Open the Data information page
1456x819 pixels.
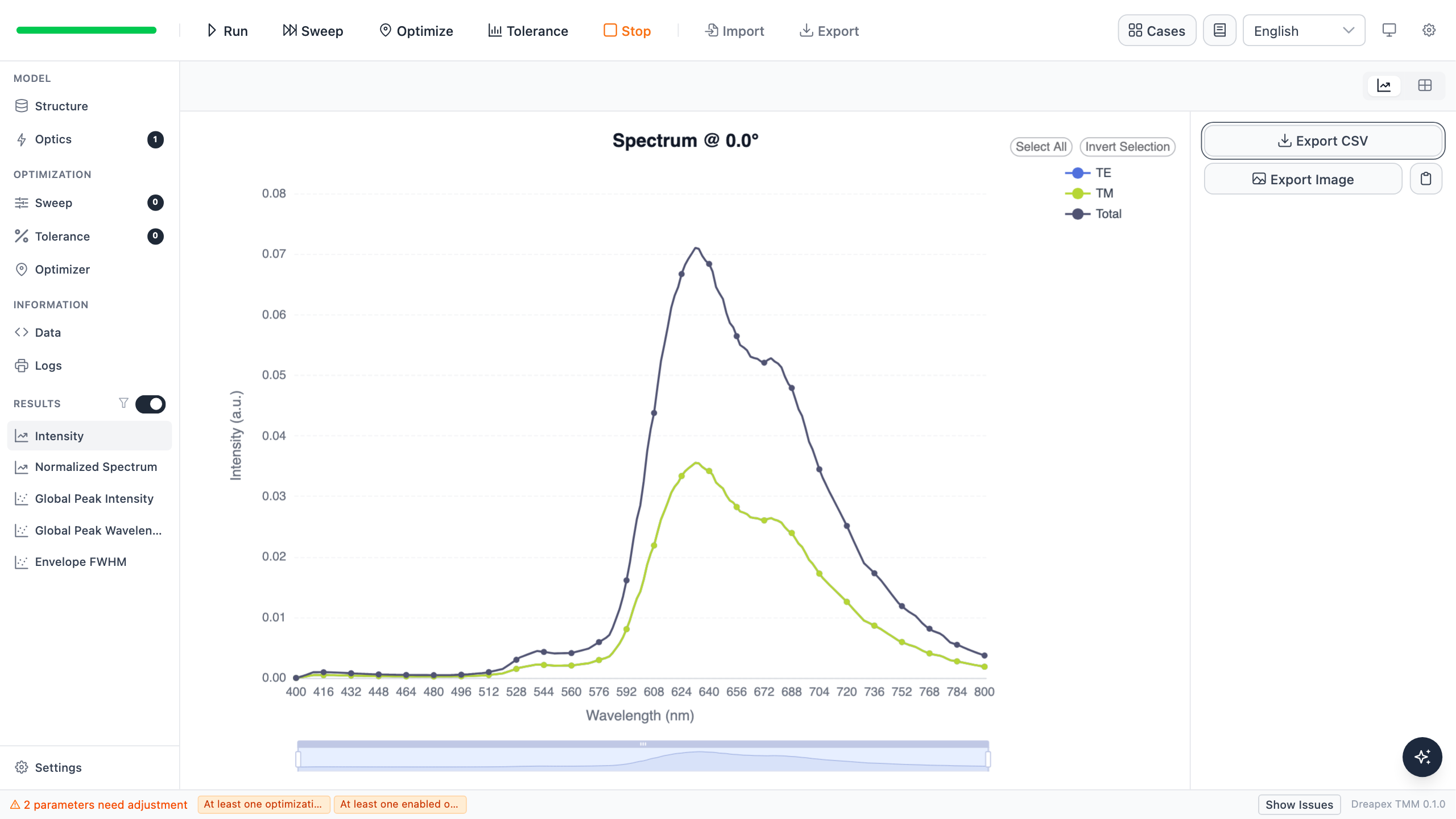coord(90,333)
